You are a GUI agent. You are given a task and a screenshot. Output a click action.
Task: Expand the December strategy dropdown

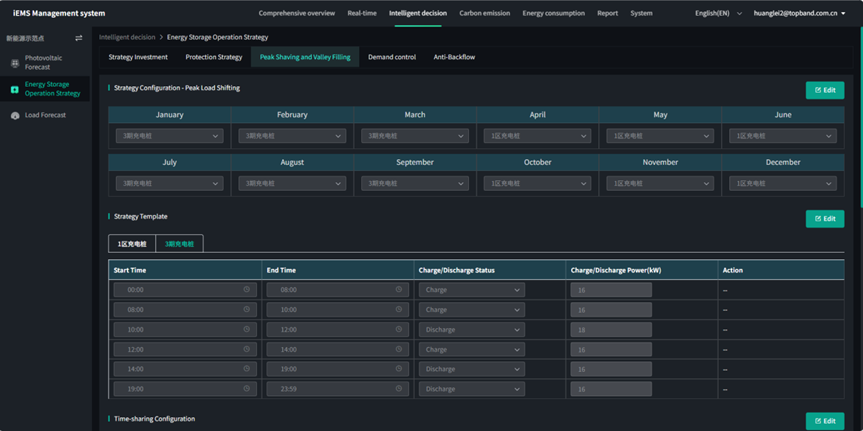click(x=782, y=184)
